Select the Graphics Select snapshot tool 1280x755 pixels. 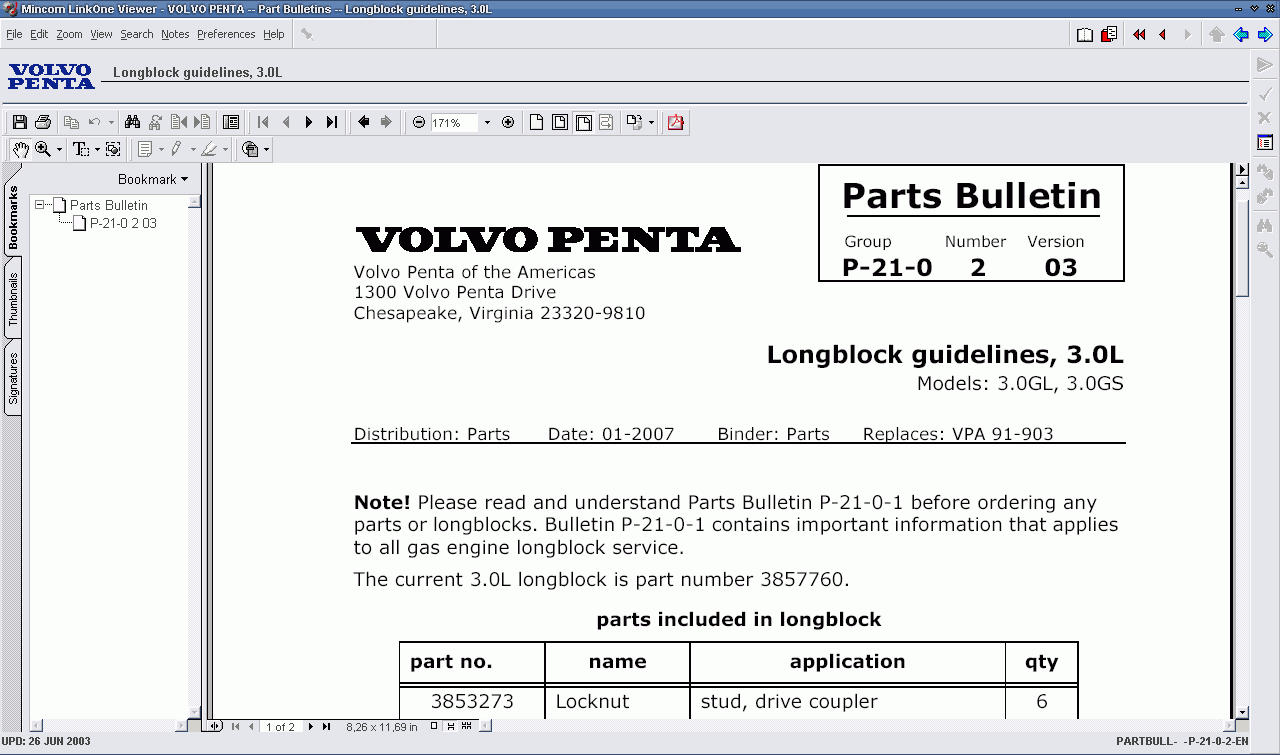coord(113,149)
